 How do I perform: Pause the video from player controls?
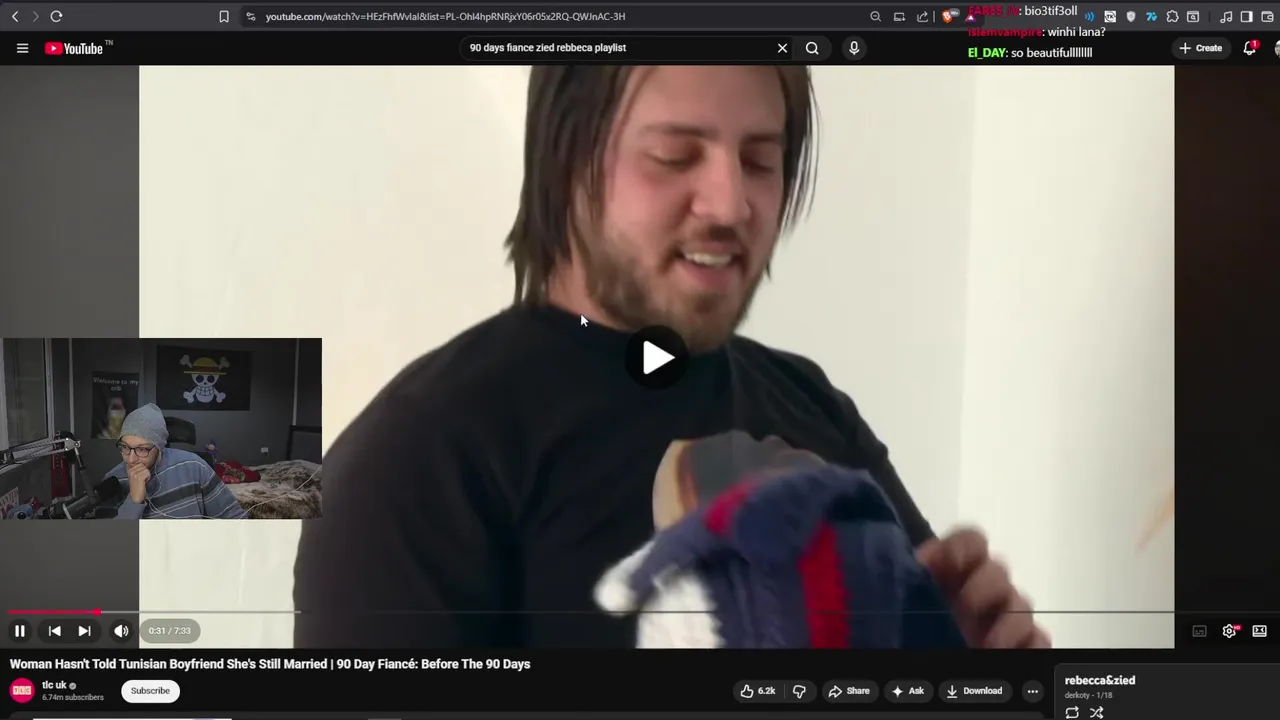(x=19, y=631)
